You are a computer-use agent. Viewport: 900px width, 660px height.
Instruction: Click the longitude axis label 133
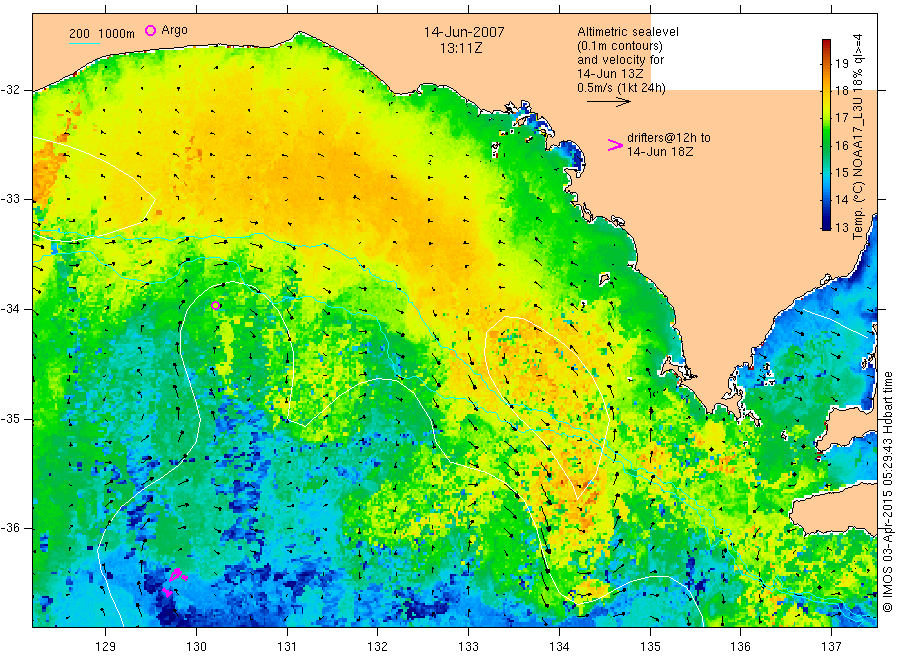[x=468, y=647]
